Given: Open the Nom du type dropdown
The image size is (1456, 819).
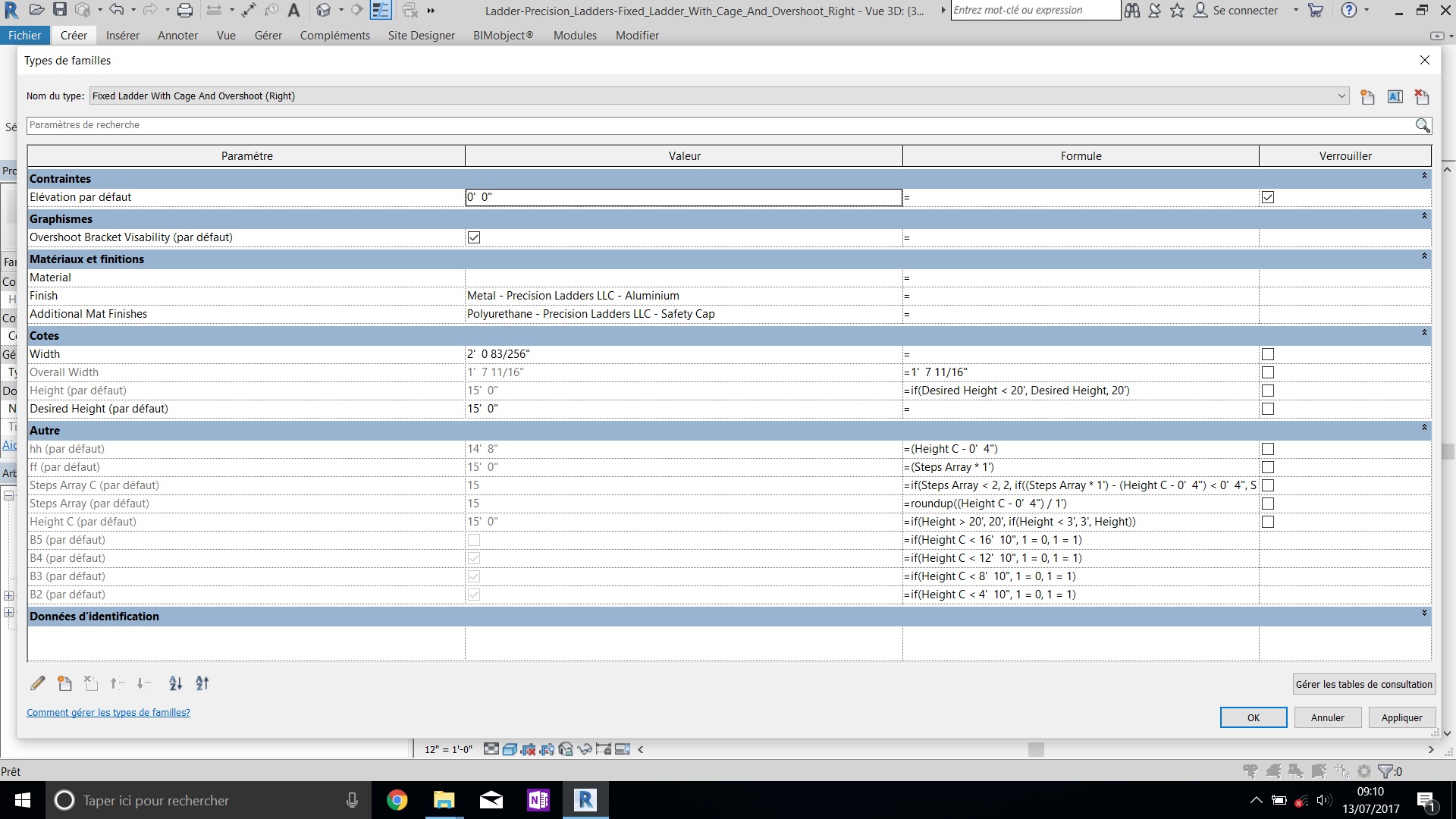Looking at the screenshot, I should coord(1341,96).
